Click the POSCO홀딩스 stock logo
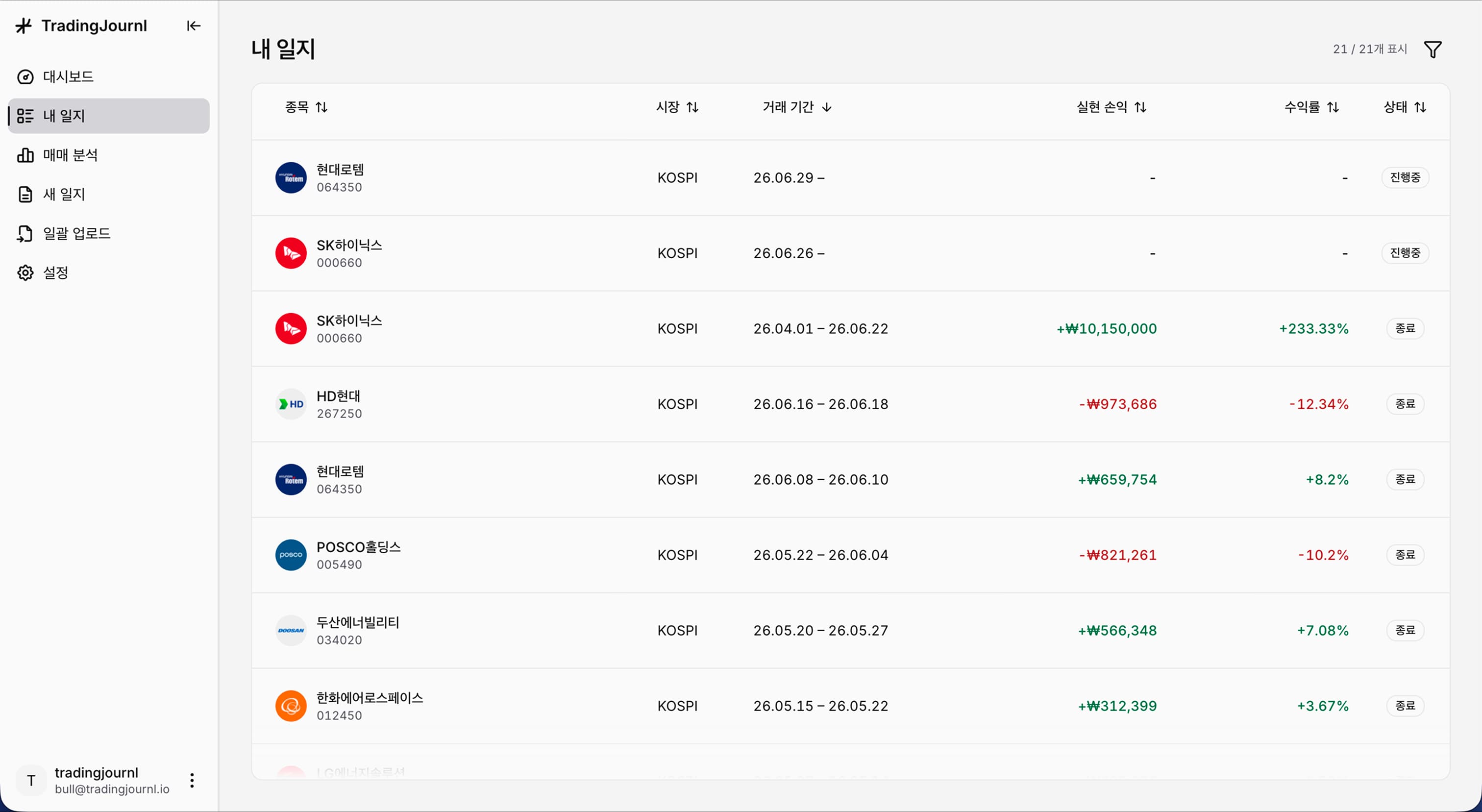Image resolution: width=1482 pixels, height=812 pixels. (291, 555)
